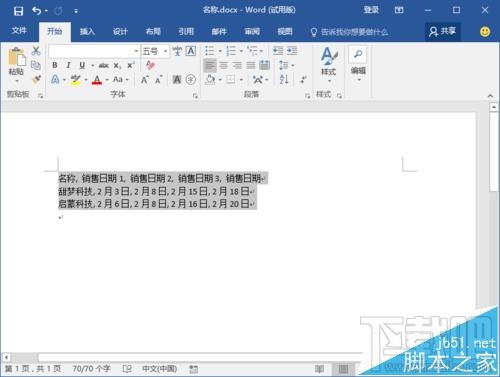Image resolution: width=500 pixels, height=377 pixels.
Task: Switch to the Design (设计) tab
Action: (120, 32)
